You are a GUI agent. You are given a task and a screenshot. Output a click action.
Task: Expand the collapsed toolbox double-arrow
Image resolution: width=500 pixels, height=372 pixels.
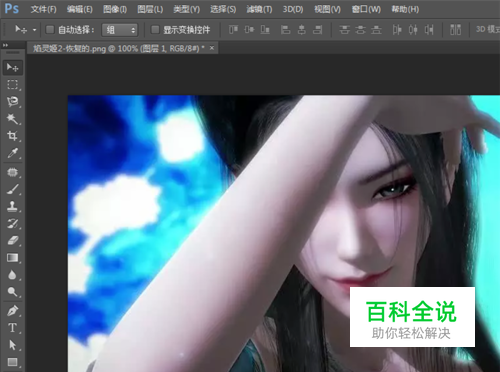click(x=5, y=45)
